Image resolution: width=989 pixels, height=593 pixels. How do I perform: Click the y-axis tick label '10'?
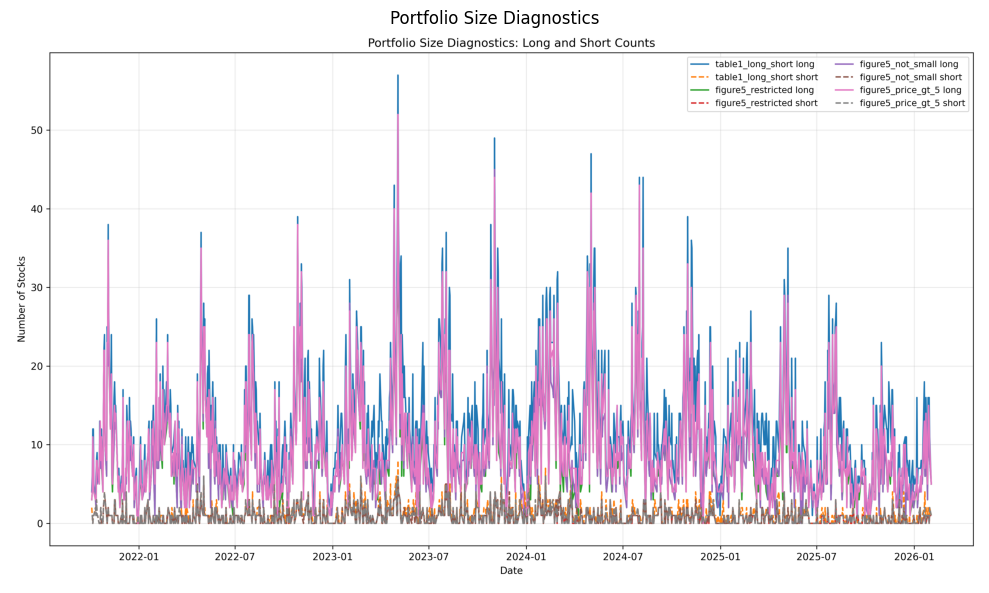(x=37, y=445)
